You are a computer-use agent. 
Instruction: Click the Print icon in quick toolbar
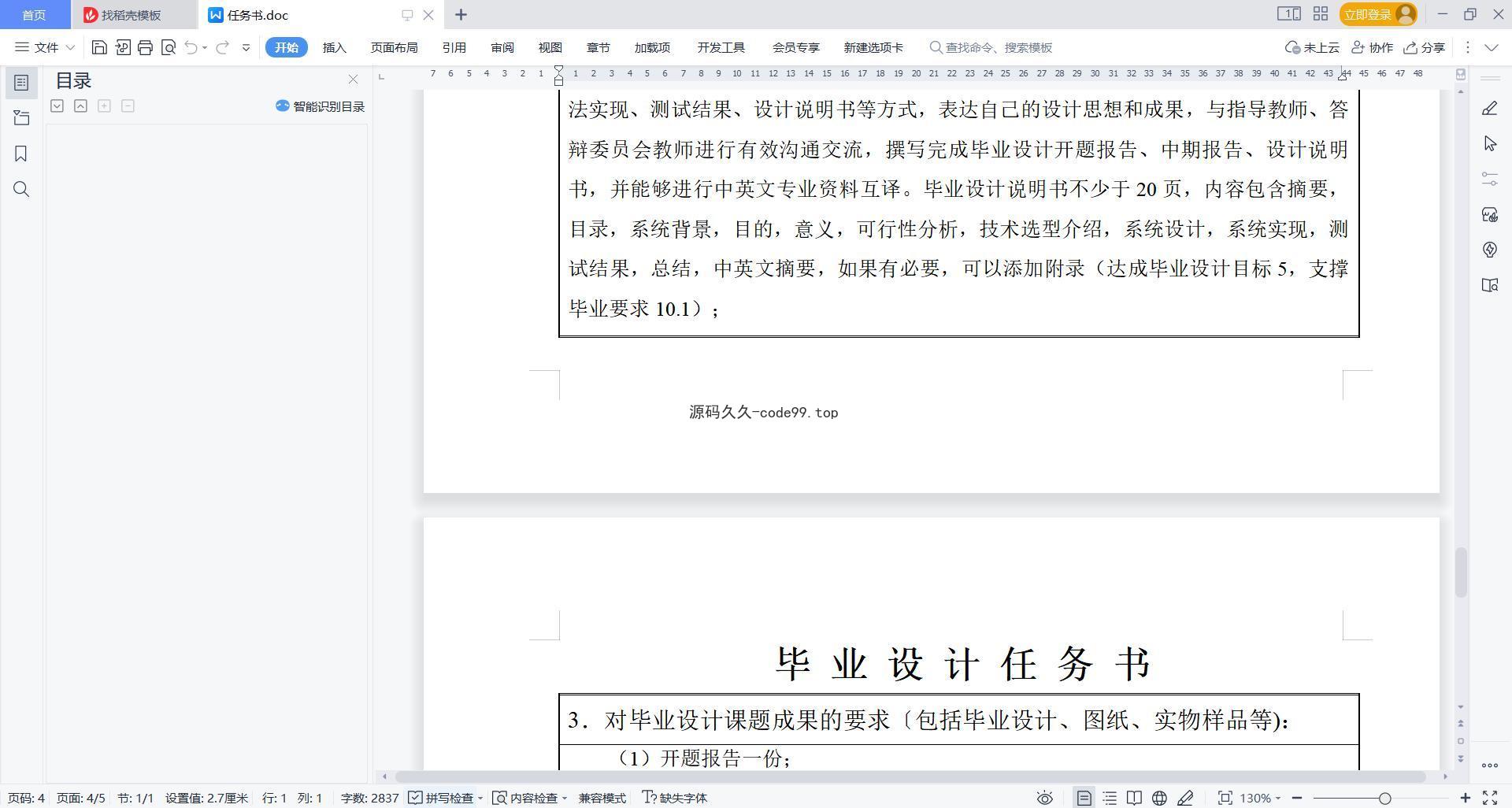[x=145, y=47]
